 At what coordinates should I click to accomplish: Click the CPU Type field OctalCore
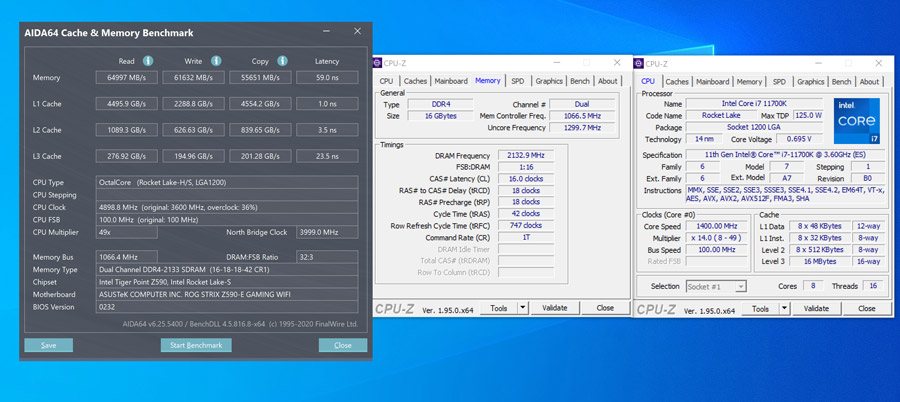(x=227, y=183)
